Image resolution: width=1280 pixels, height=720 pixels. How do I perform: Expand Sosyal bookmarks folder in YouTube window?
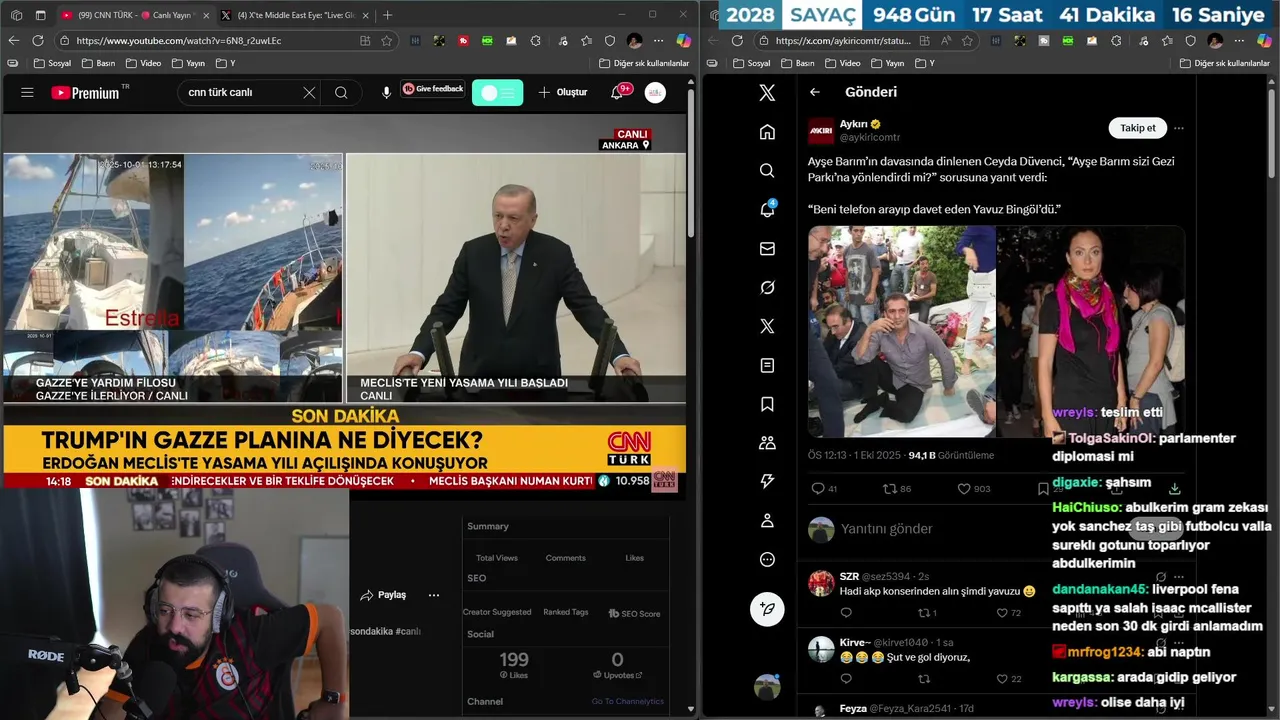(x=52, y=63)
